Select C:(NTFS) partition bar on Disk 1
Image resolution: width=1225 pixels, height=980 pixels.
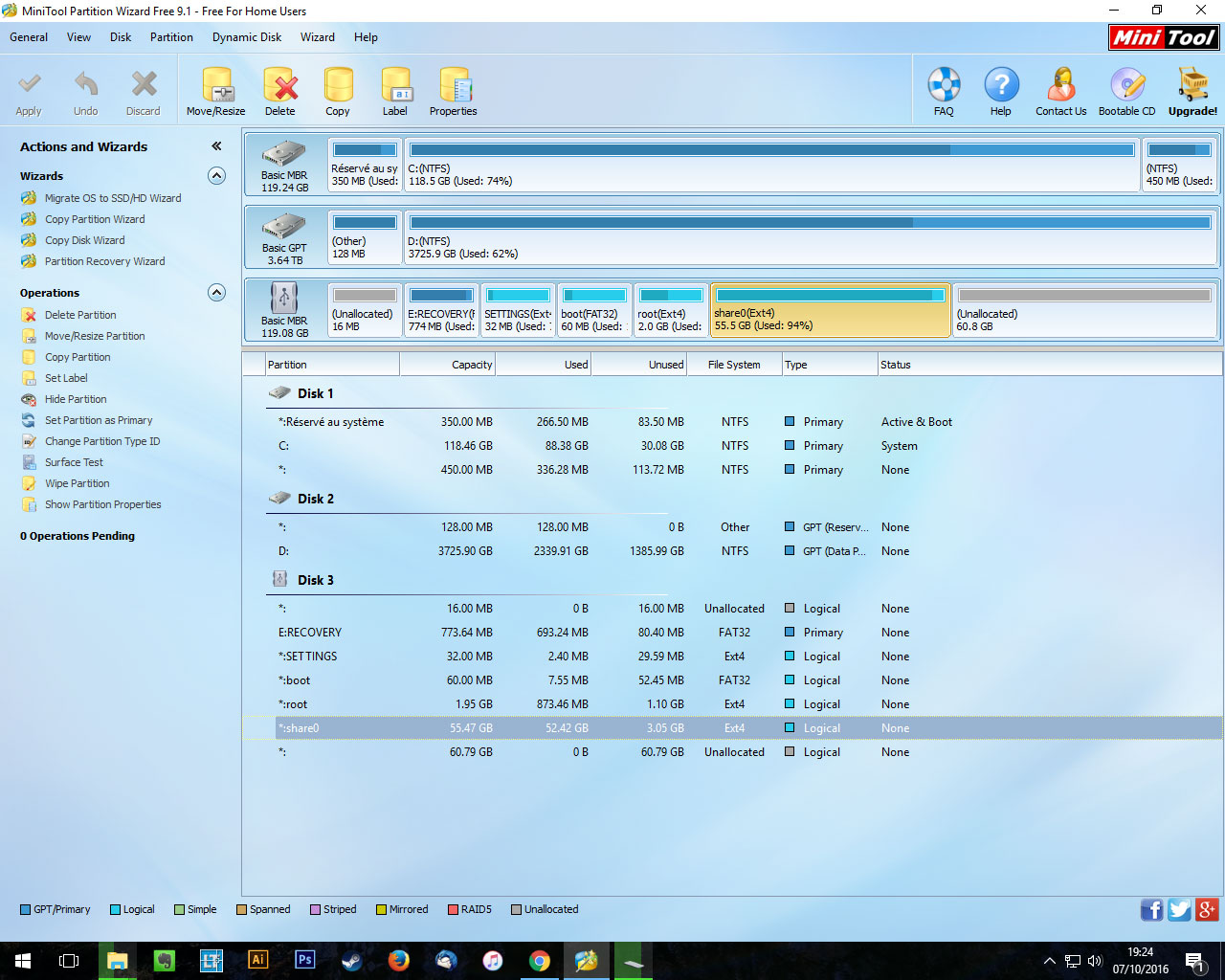(x=771, y=165)
